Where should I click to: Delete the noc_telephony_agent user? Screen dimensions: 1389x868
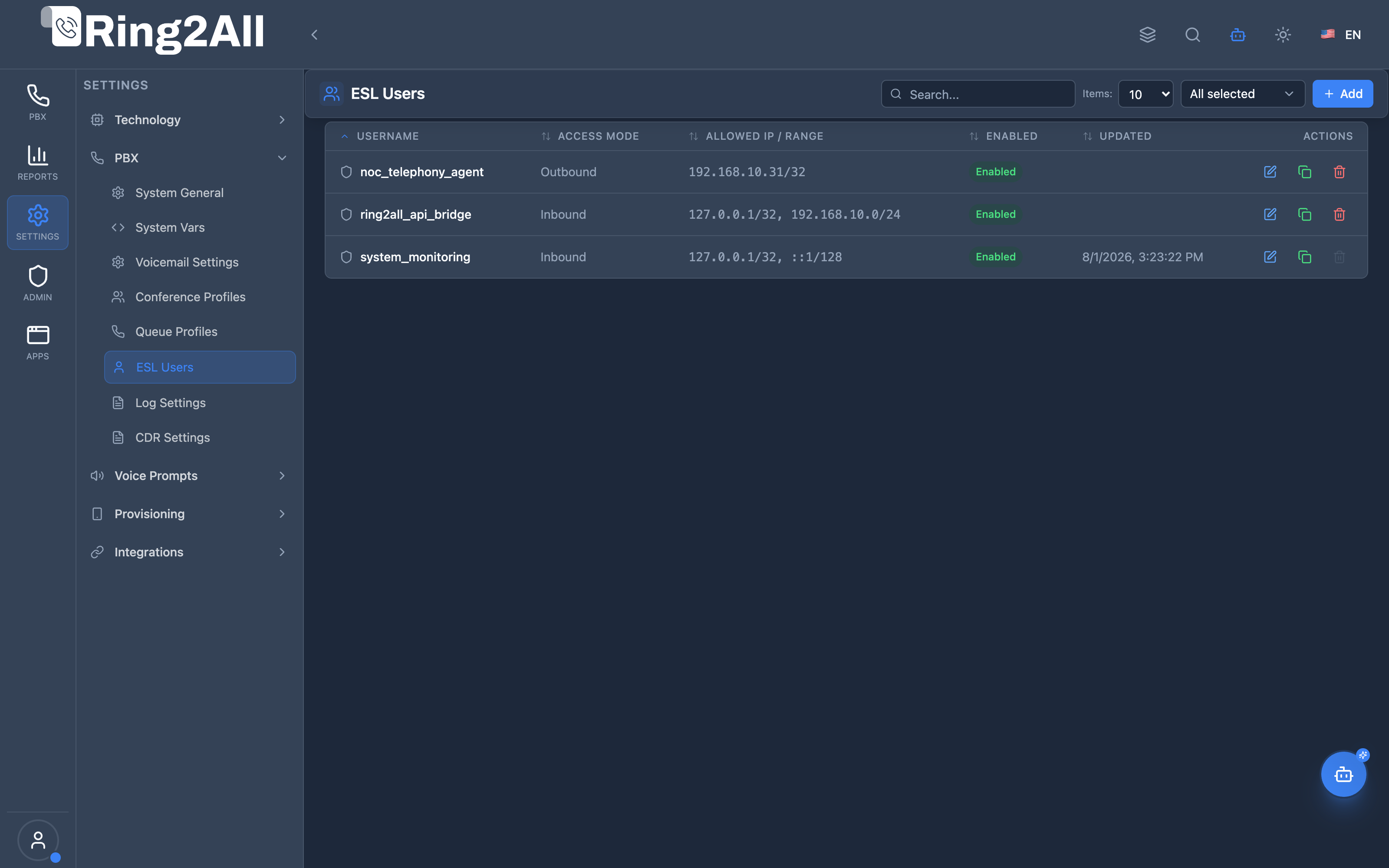pos(1339,172)
